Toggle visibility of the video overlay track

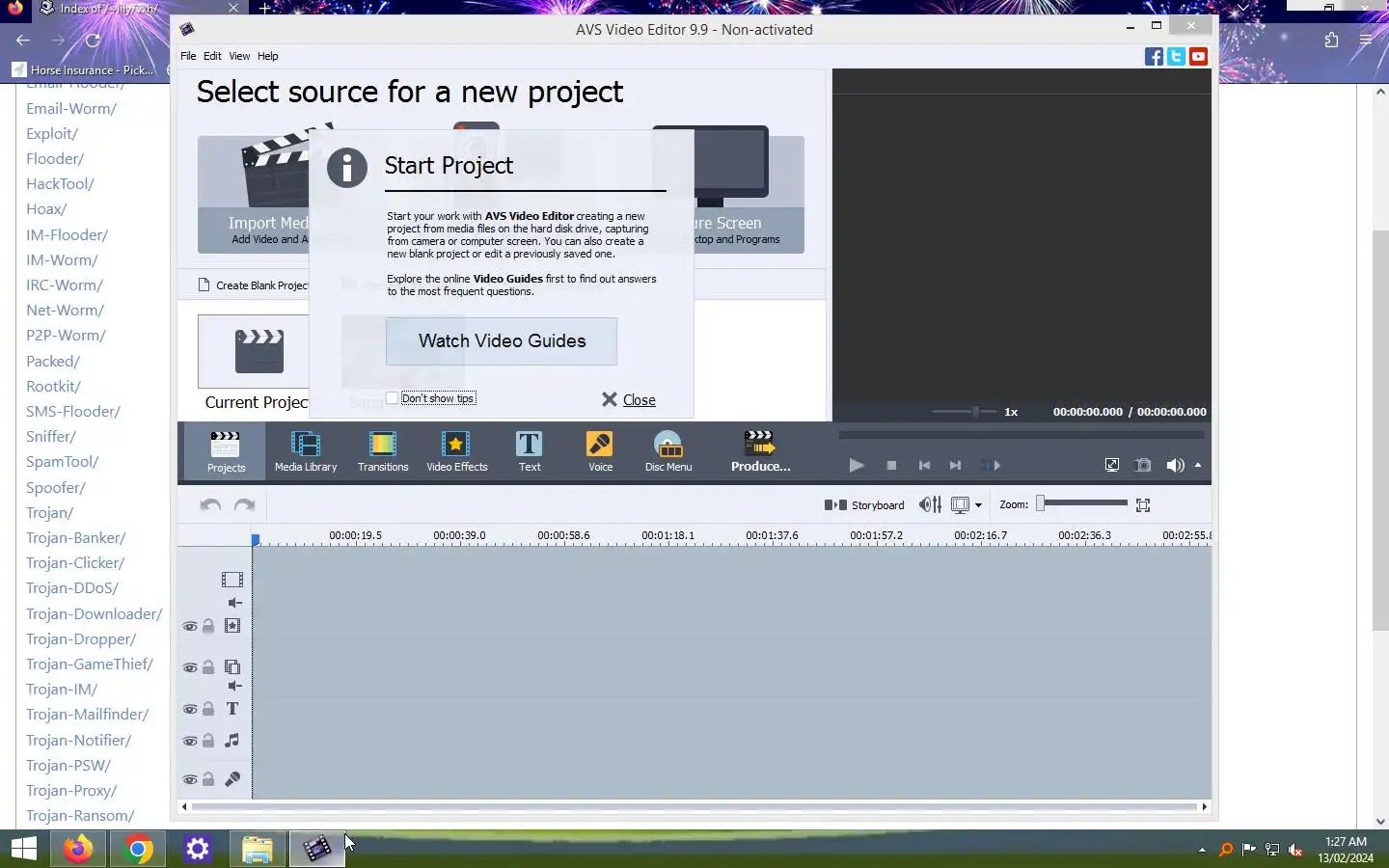[x=190, y=667]
